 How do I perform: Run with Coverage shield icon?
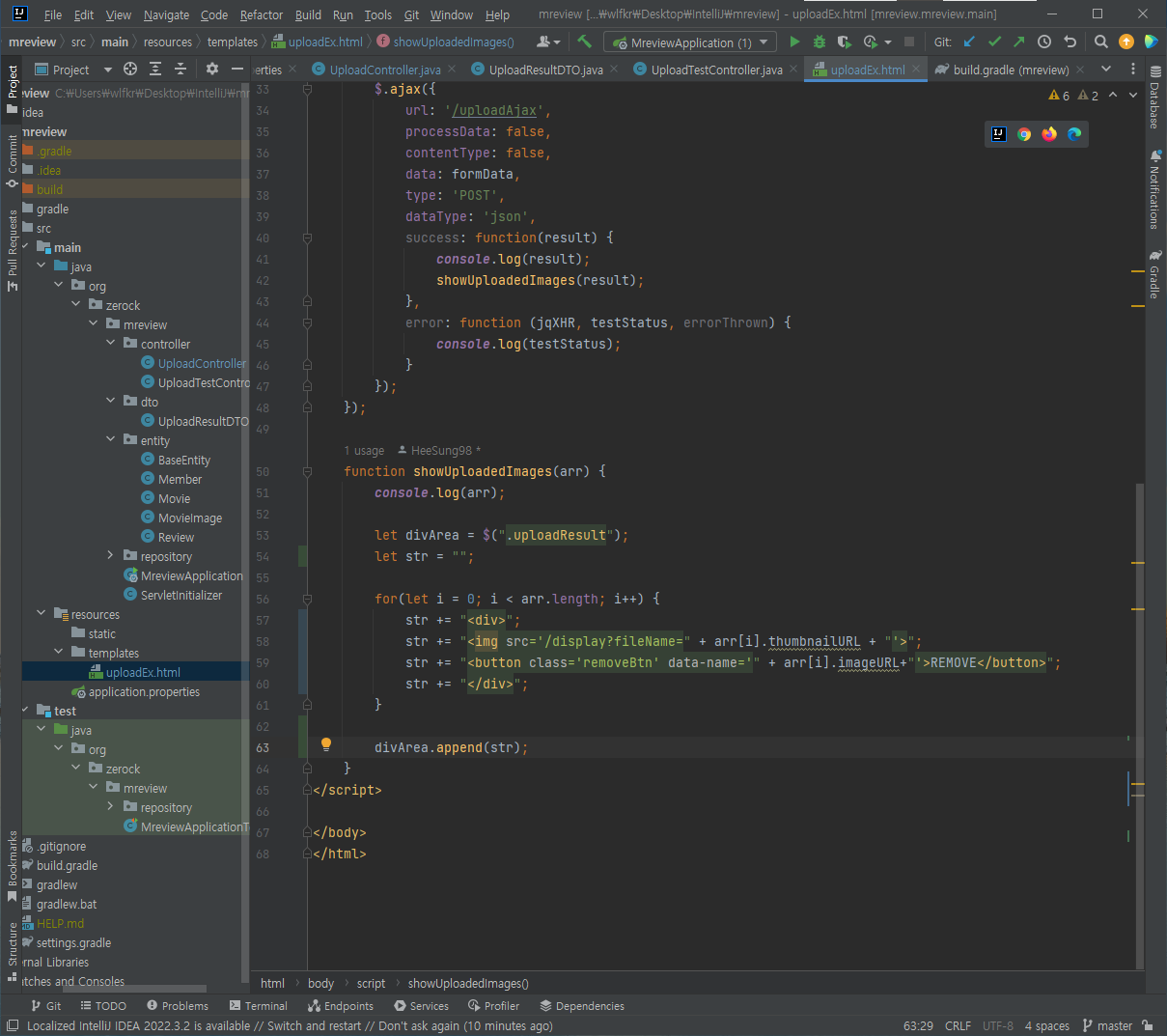point(845,42)
